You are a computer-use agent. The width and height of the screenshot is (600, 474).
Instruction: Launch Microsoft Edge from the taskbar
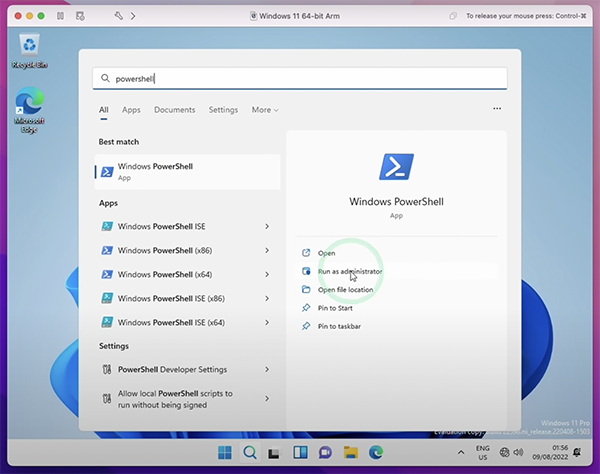[376, 453]
